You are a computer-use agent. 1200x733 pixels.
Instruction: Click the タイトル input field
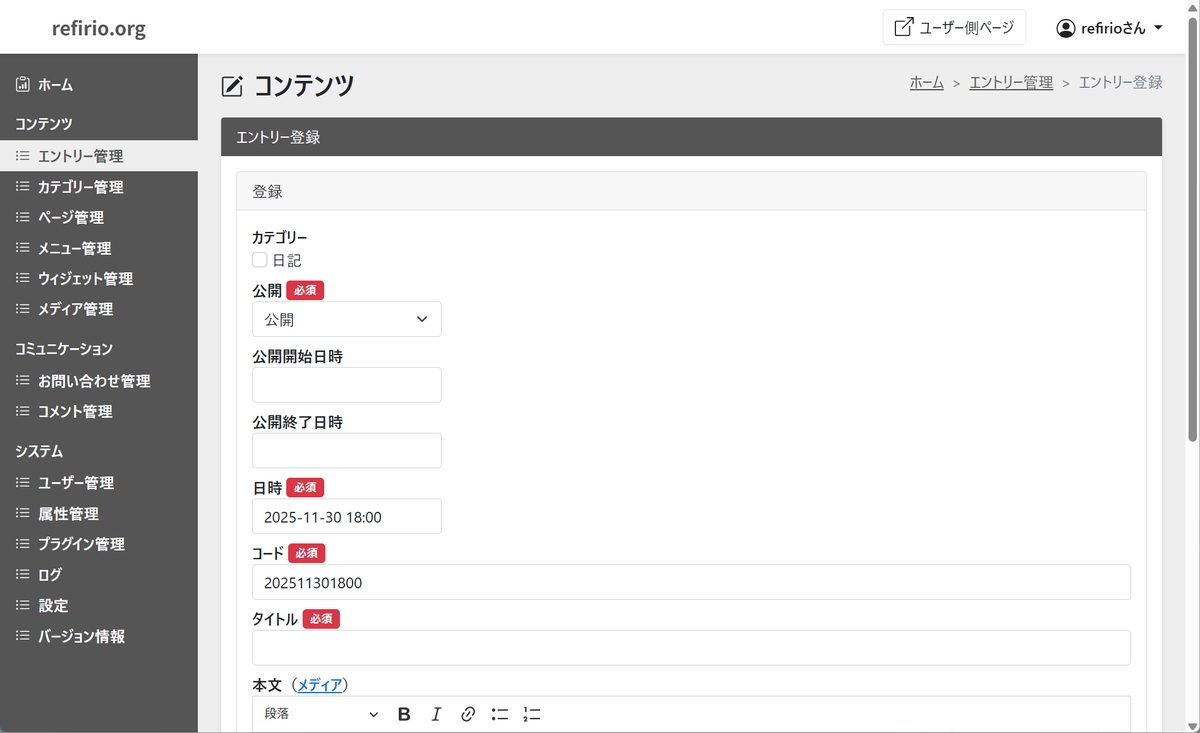pos(691,648)
